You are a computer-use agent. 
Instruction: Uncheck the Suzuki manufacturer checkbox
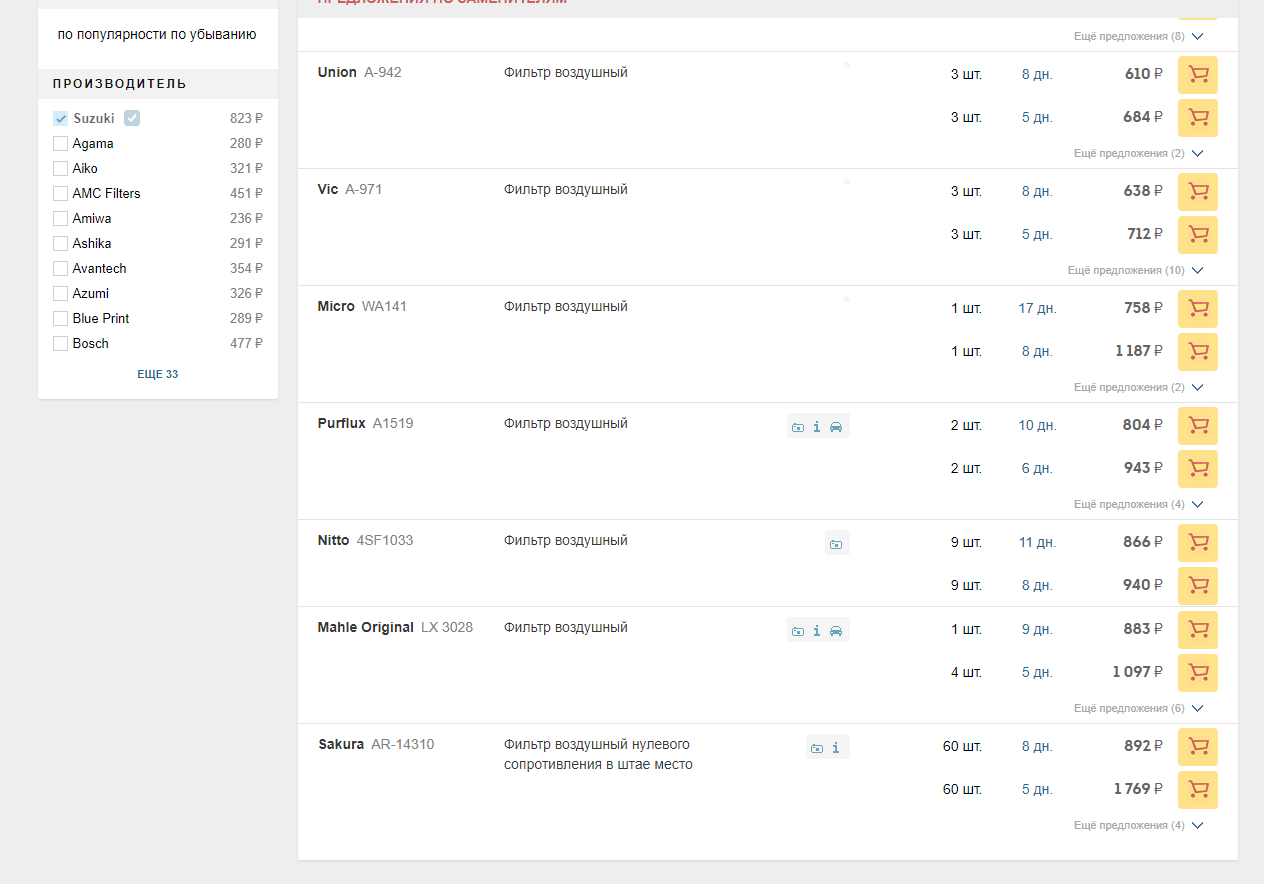(x=61, y=118)
